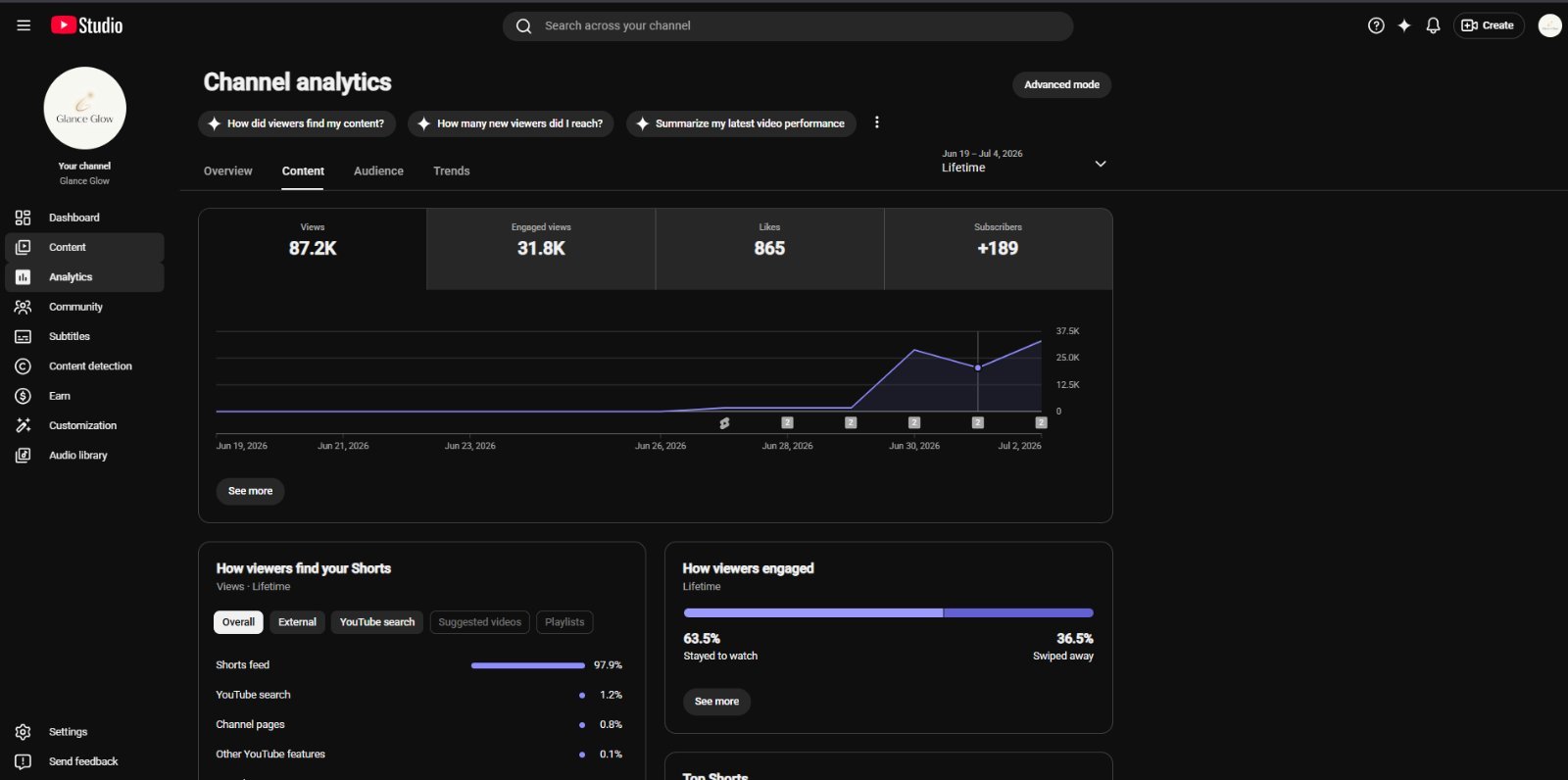Screen dimensions: 1568x780
Task: Click the Subtitles sidebar icon
Action: click(23, 336)
